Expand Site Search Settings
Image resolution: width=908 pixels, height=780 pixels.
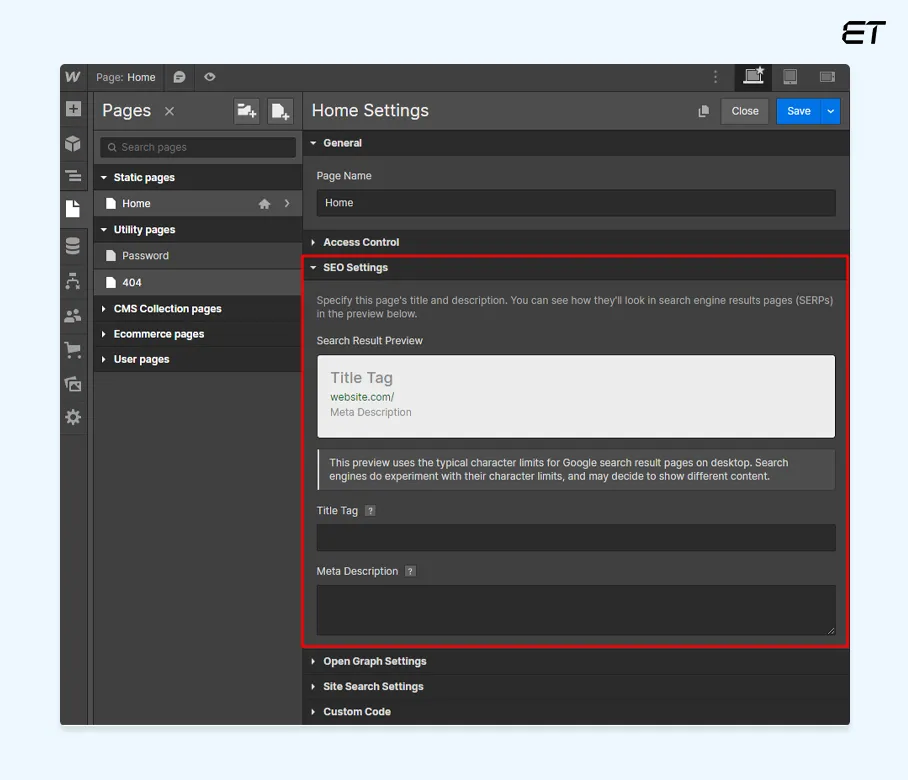pyautogui.click(x=576, y=686)
